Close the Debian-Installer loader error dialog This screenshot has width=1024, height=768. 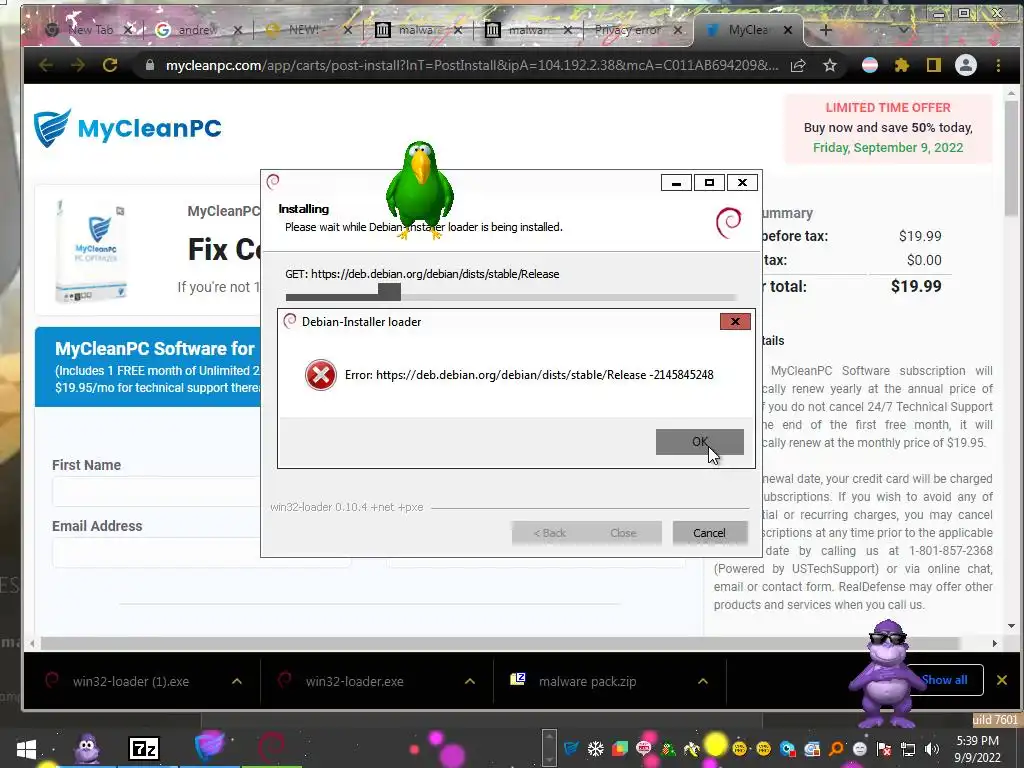tap(735, 321)
